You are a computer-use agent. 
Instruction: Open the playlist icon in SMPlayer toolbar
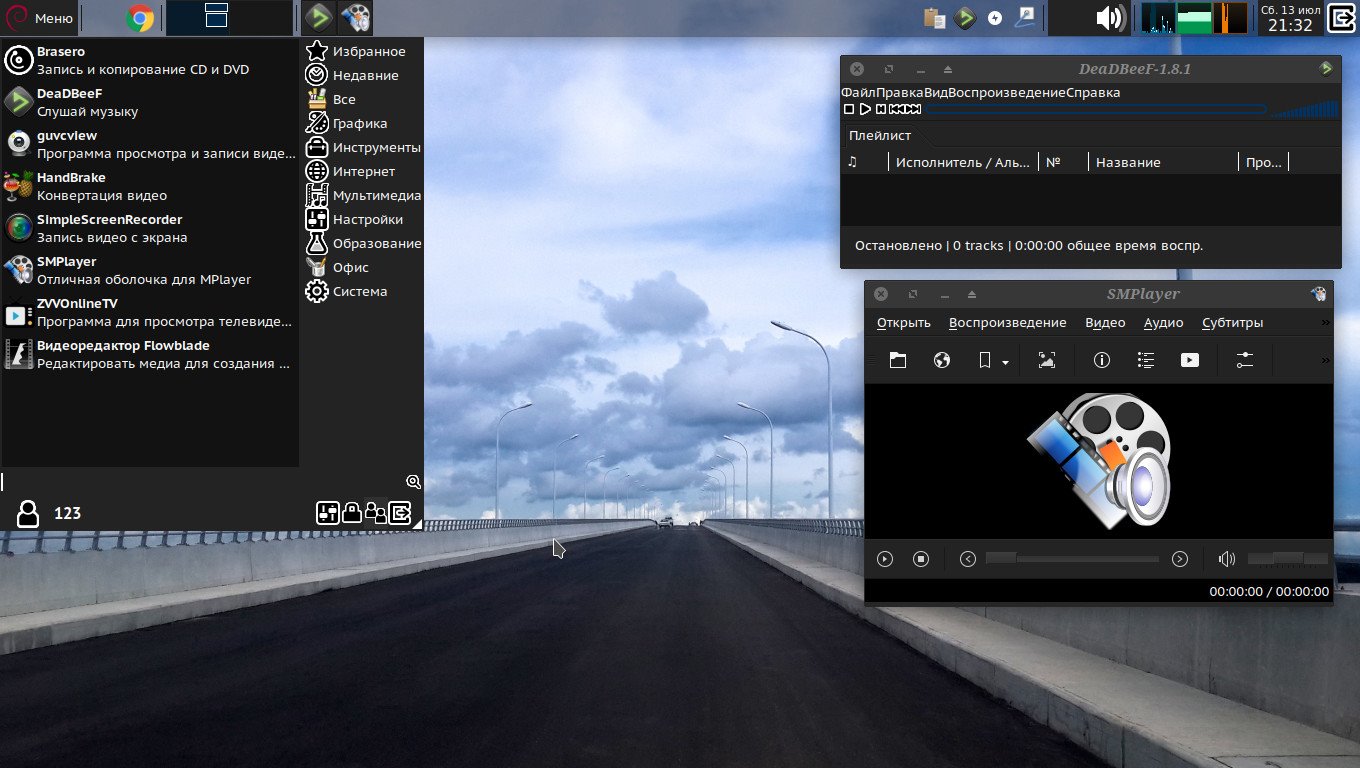click(1146, 360)
